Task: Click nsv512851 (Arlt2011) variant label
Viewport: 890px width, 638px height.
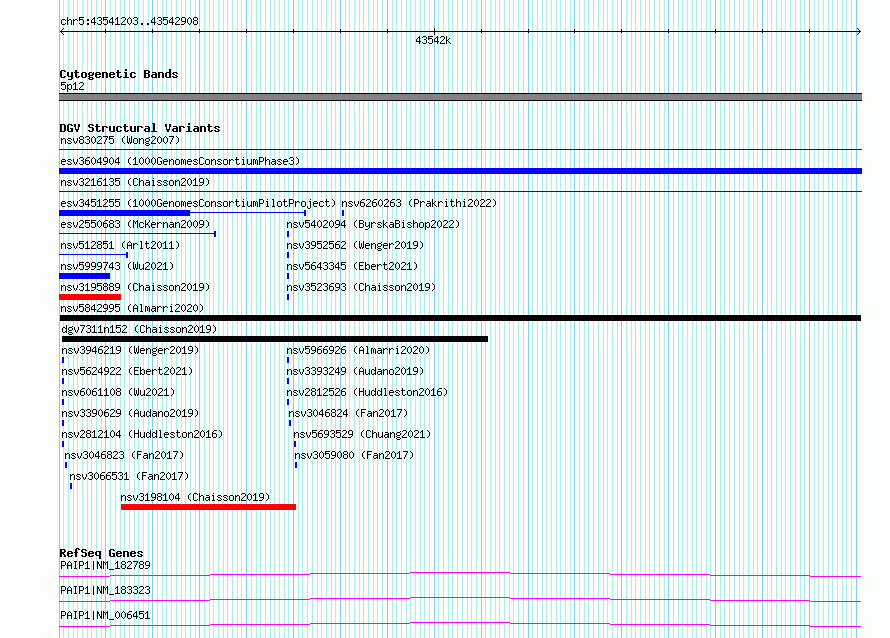Action: point(120,245)
